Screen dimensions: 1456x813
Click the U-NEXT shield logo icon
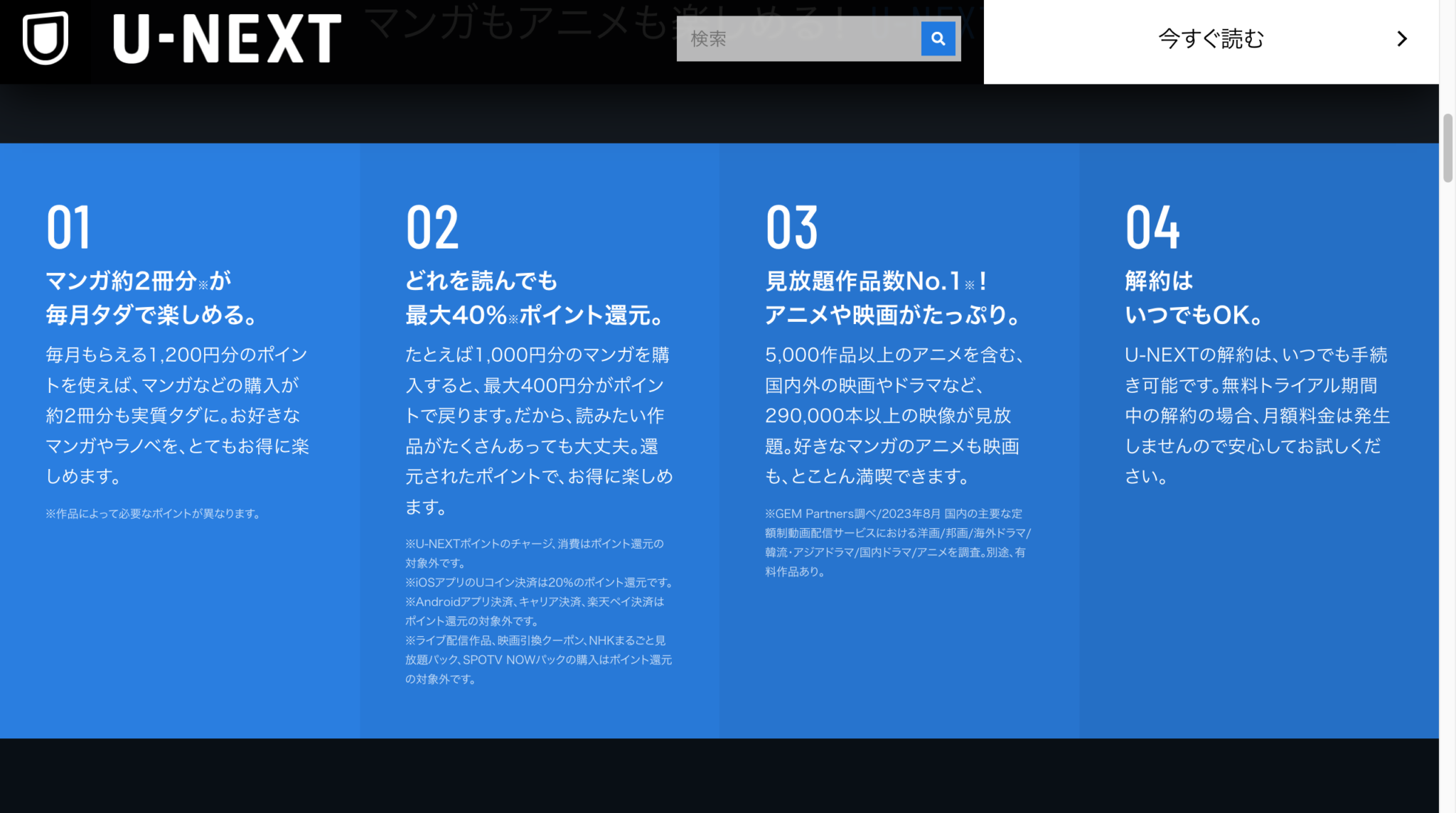45,38
